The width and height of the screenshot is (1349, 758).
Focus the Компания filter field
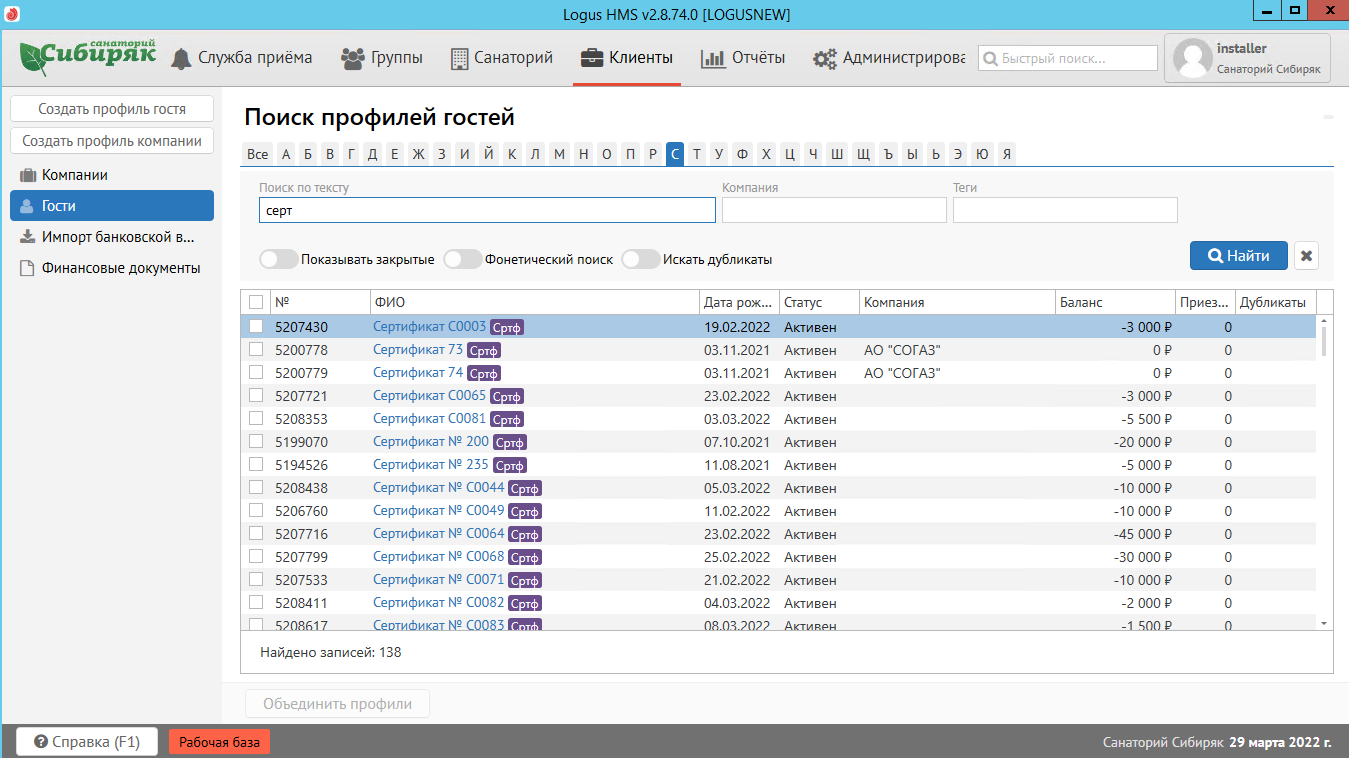pos(834,210)
